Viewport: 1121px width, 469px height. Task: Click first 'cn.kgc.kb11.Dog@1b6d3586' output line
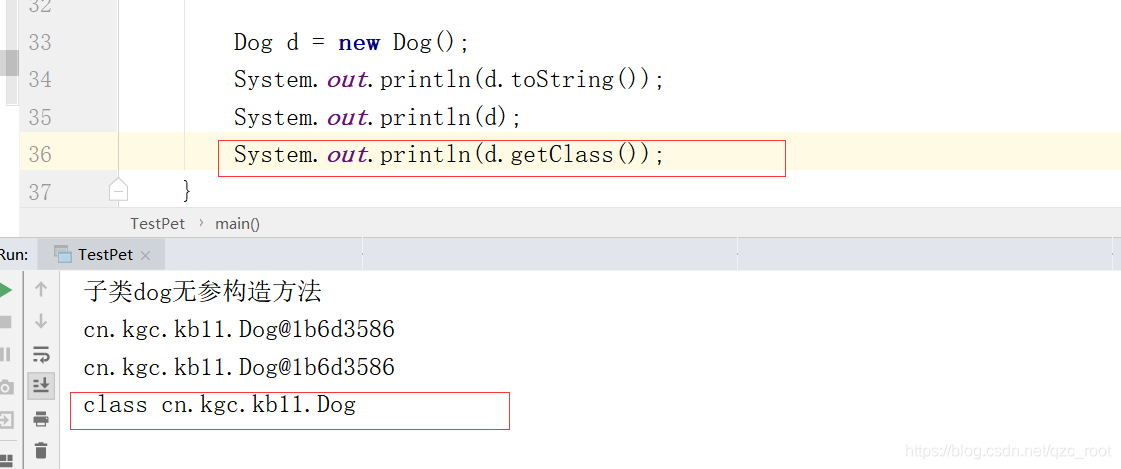click(x=239, y=329)
